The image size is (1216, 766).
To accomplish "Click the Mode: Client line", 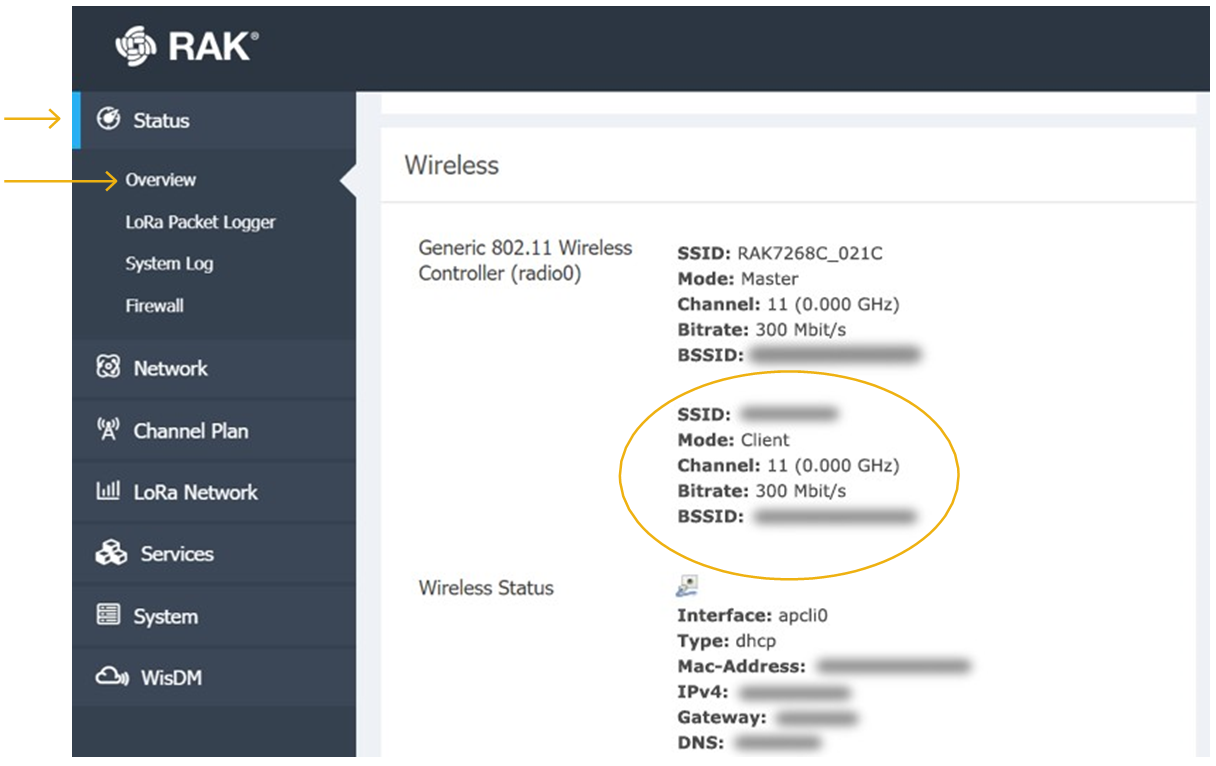I will (x=733, y=440).
